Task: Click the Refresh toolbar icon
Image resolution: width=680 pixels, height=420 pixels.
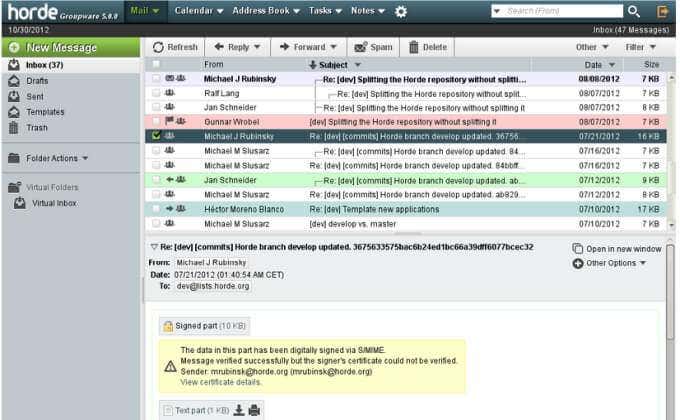Action: (158, 47)
